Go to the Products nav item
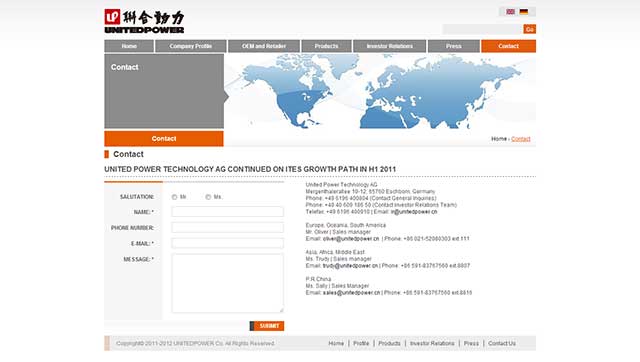640x362 pixels. click(x=327, y=46)
